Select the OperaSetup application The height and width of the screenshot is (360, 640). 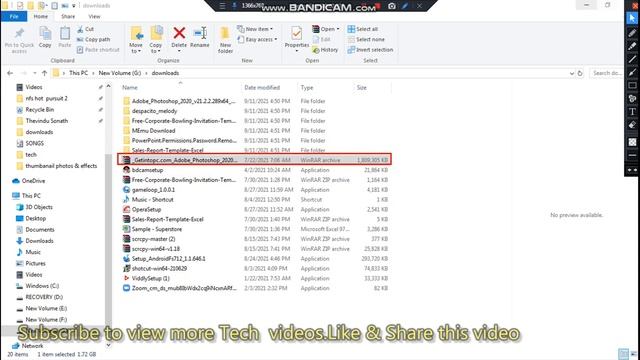(146, 209)
